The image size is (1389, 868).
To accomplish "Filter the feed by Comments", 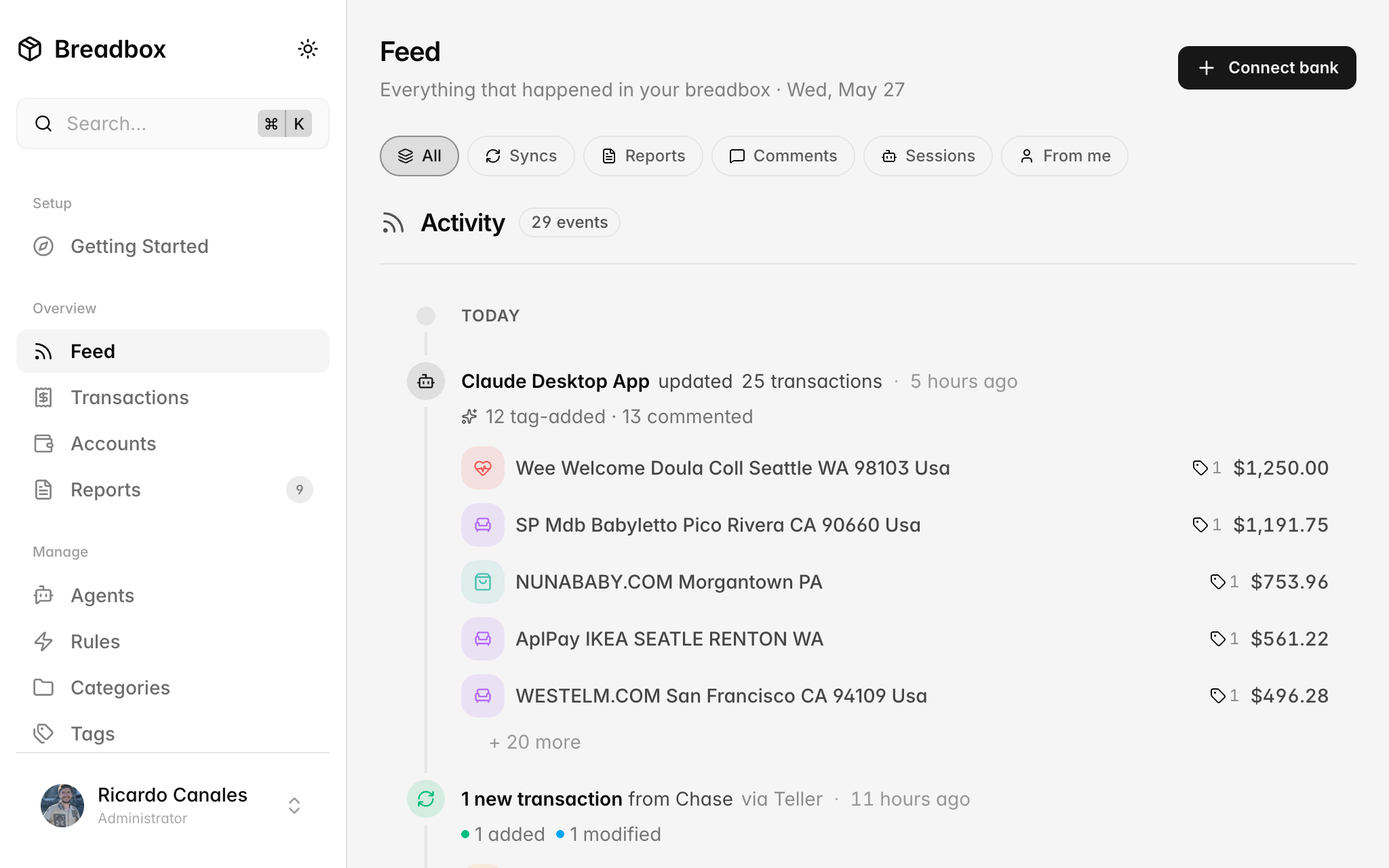I will pos(783,156).
